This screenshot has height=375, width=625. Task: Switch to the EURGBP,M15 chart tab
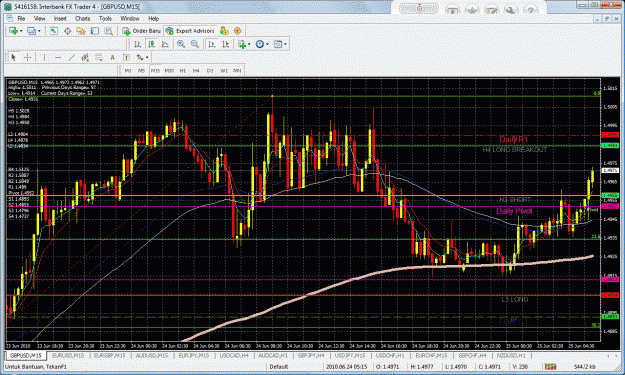click(110, 355)
